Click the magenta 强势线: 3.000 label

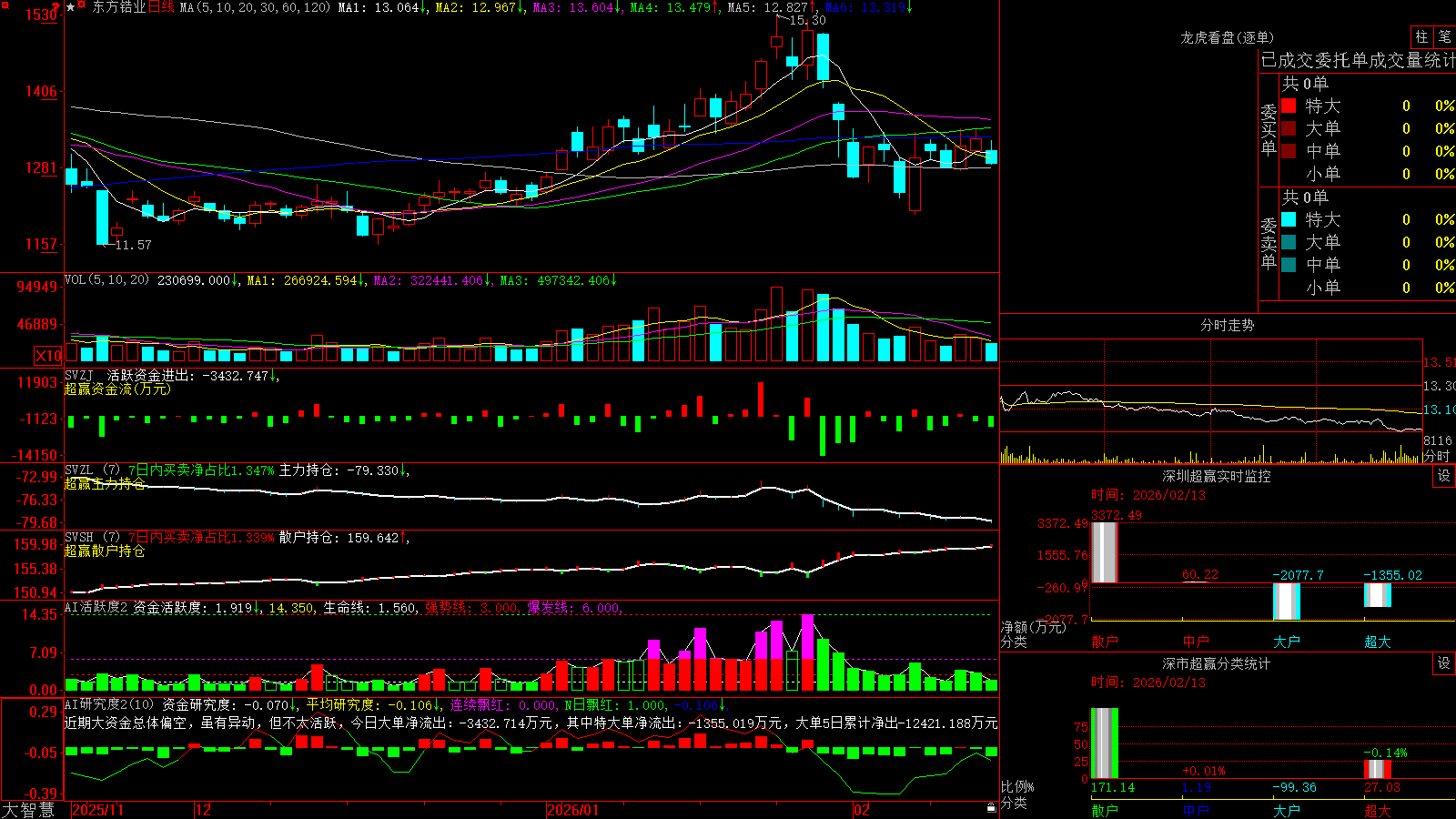[471, 608]
